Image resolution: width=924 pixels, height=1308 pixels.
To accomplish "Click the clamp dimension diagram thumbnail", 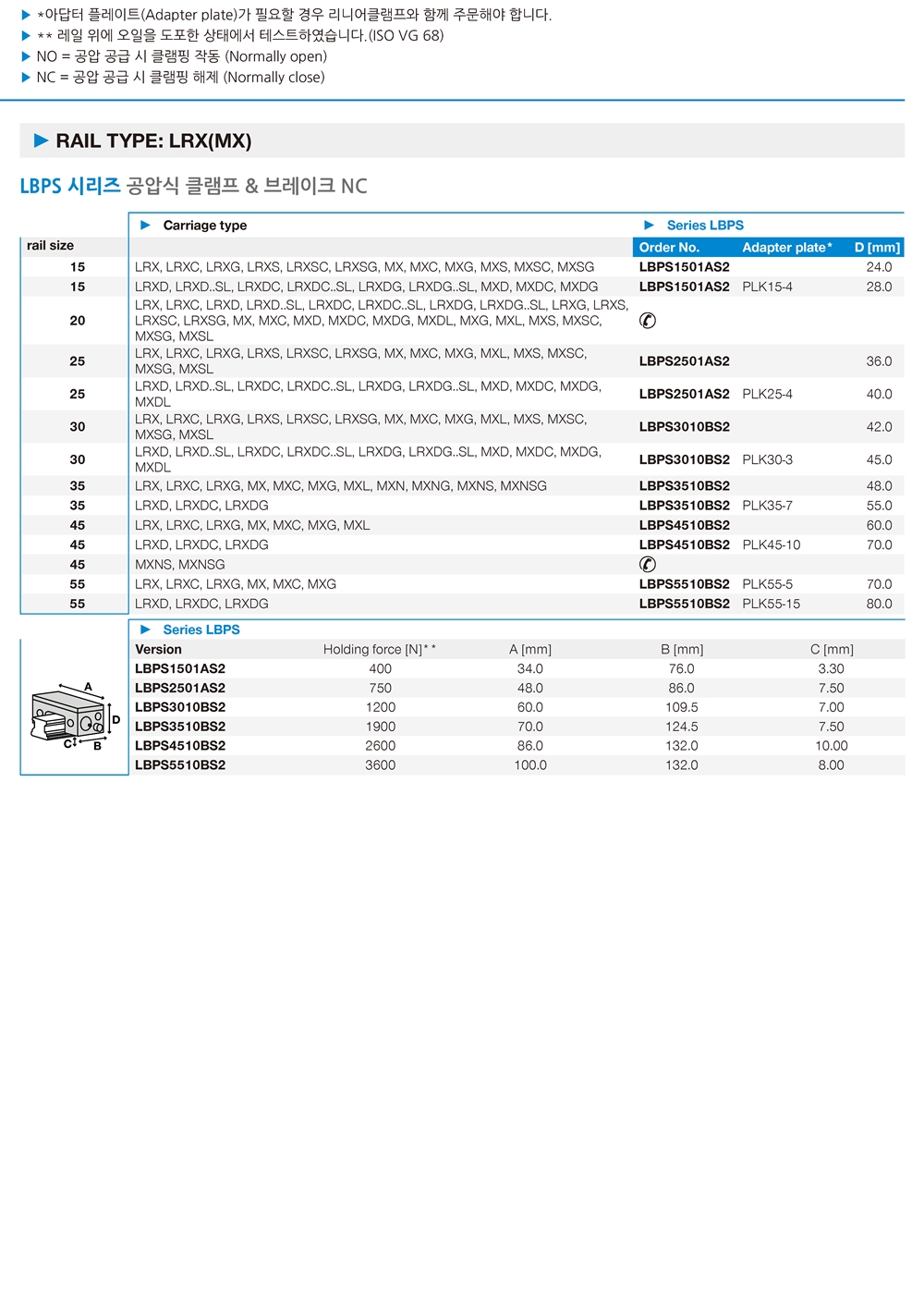I will point(75,717).
